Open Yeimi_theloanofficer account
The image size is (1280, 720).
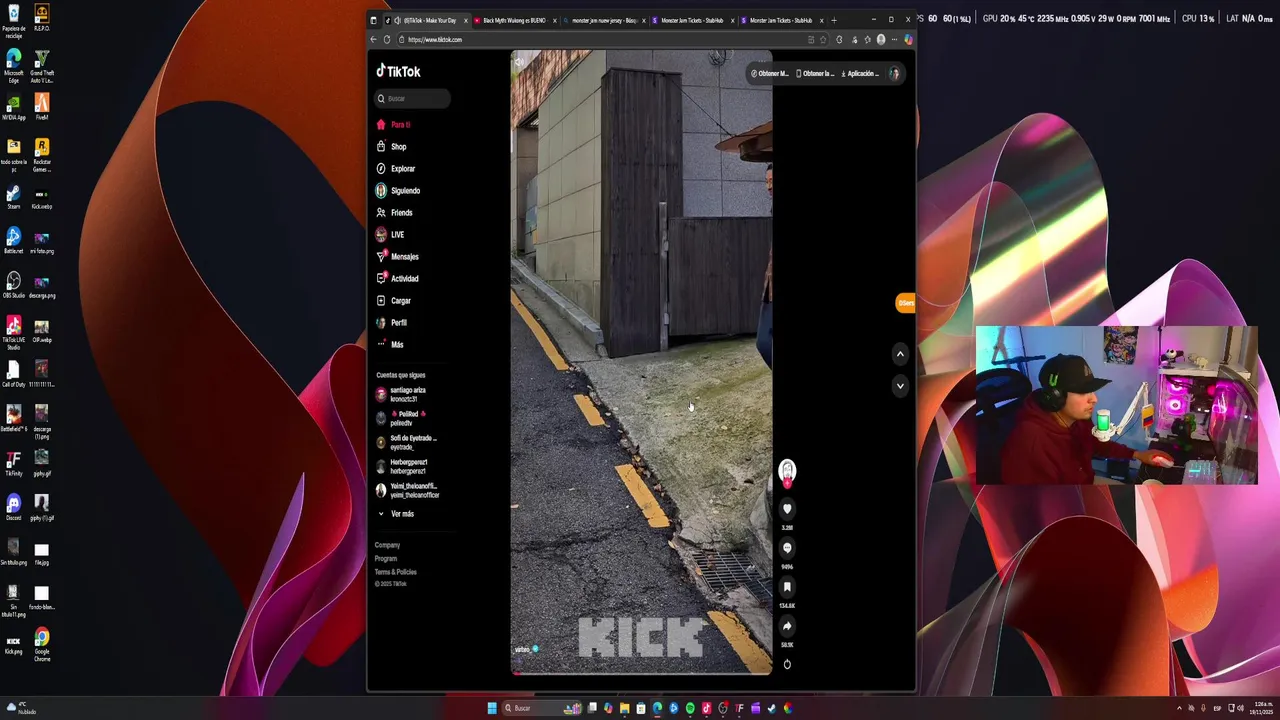coord(408,490)
